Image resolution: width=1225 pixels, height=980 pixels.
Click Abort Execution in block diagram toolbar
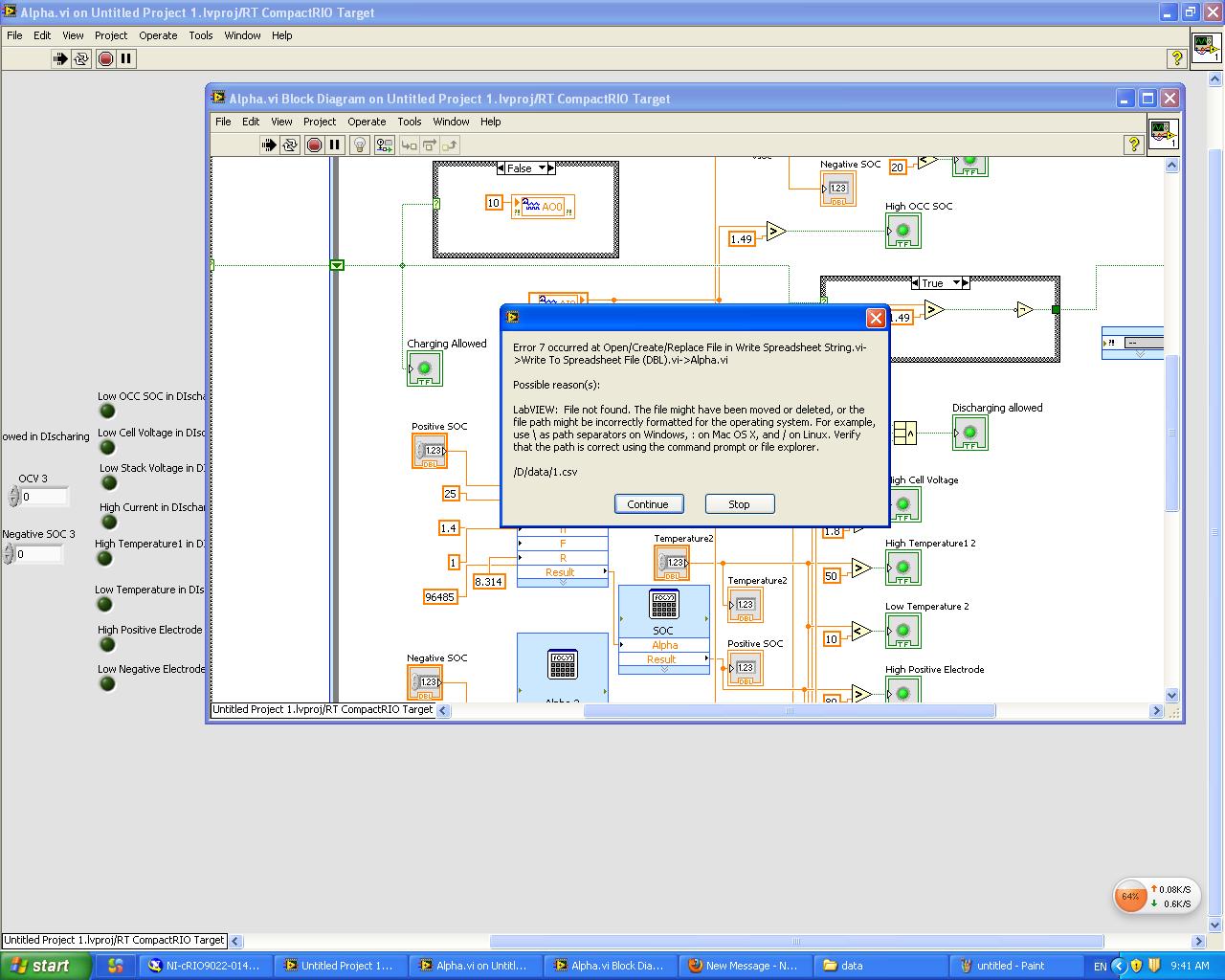pos(314,145)
